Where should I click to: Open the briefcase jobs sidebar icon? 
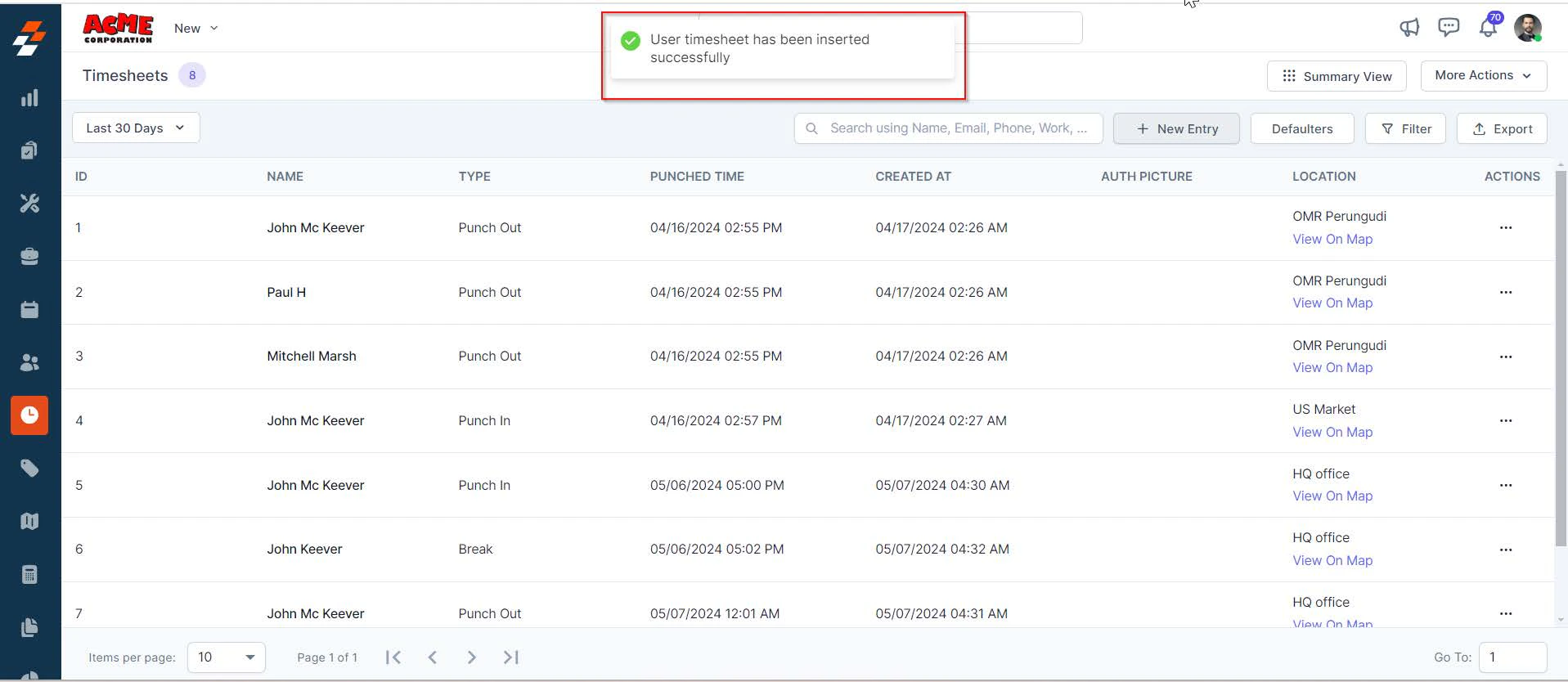tap(29, 257)
